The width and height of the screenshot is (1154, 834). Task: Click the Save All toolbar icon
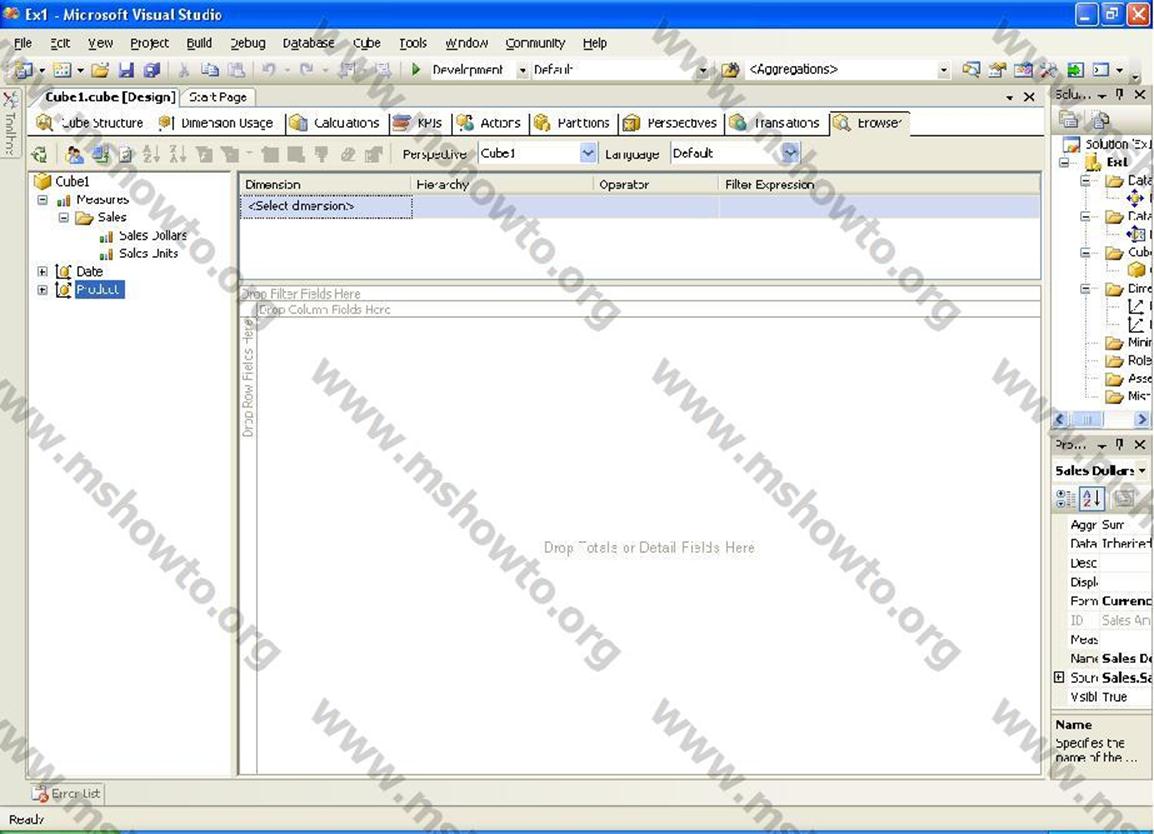pyautogui.click(x=152, y=70)
